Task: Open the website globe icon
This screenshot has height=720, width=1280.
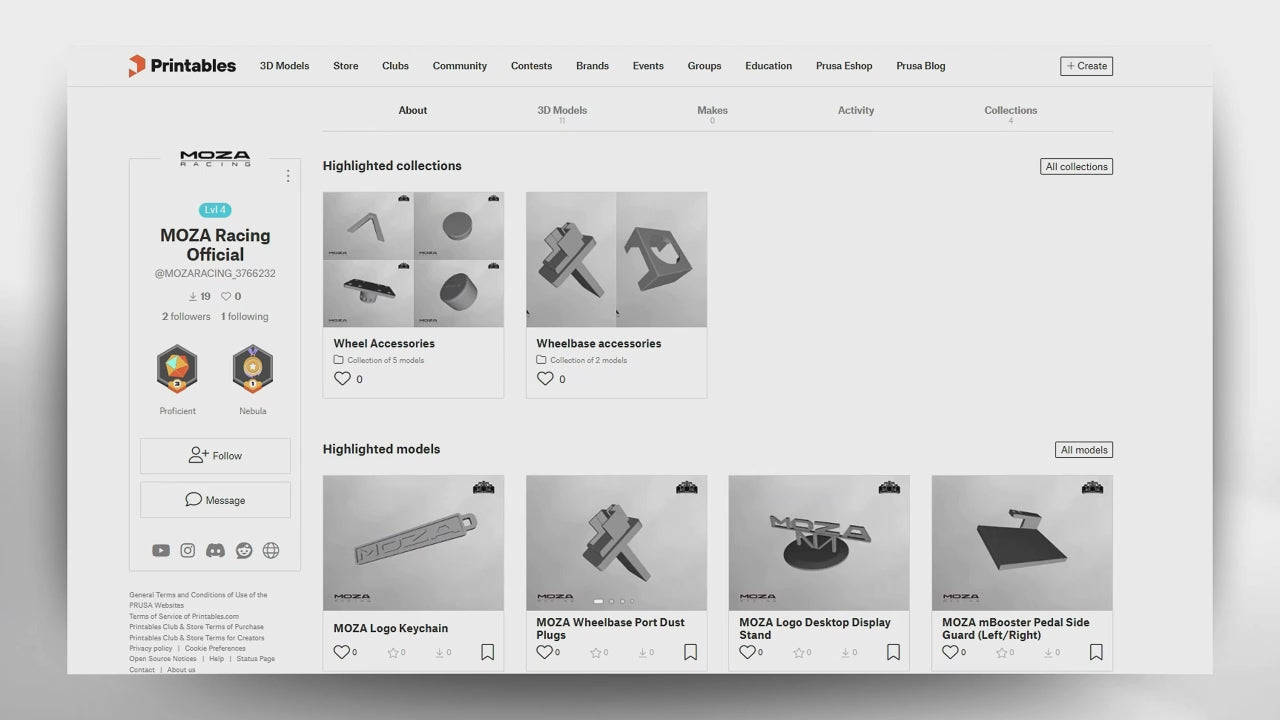Action: coord(271,550)
